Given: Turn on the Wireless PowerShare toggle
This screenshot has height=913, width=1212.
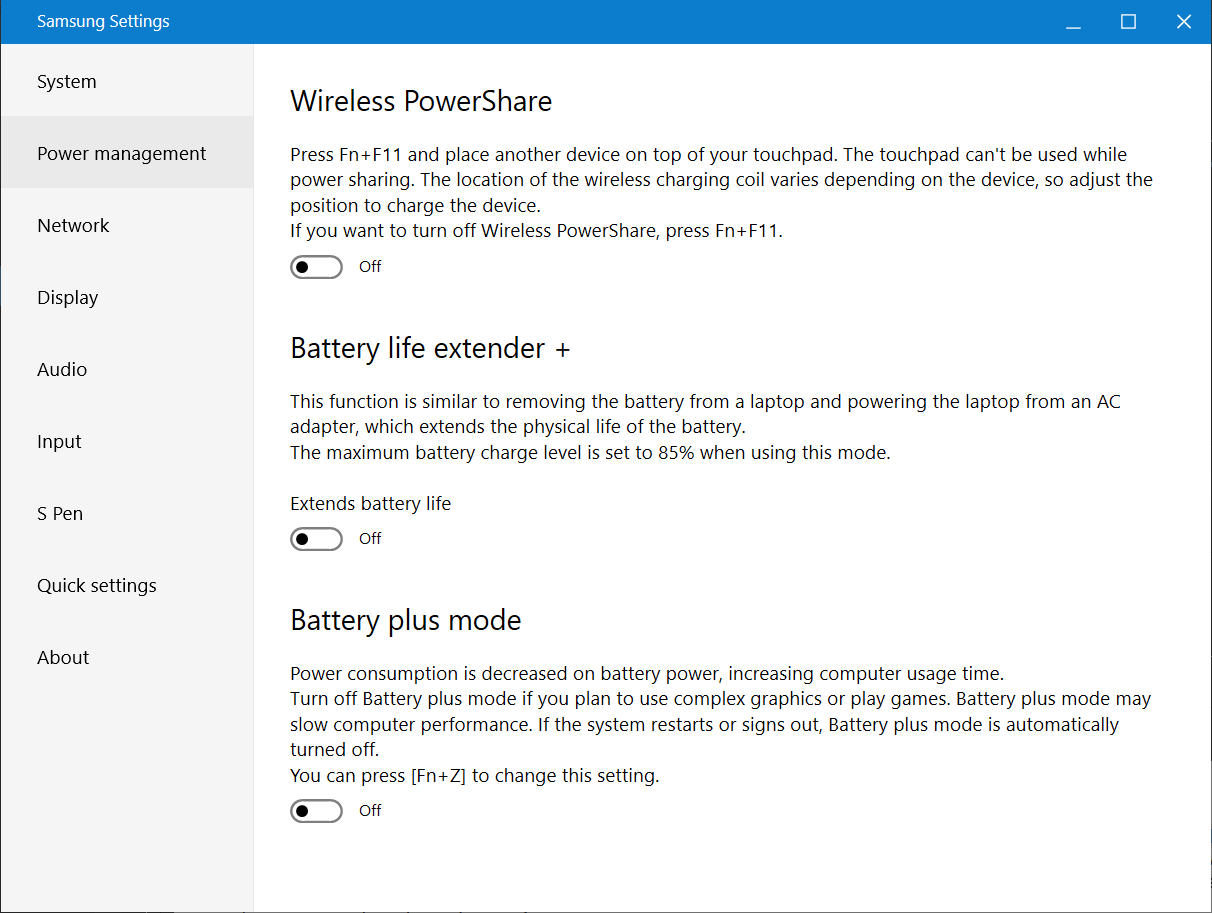Looking at the screenshot, I should [x=316, y=267].
